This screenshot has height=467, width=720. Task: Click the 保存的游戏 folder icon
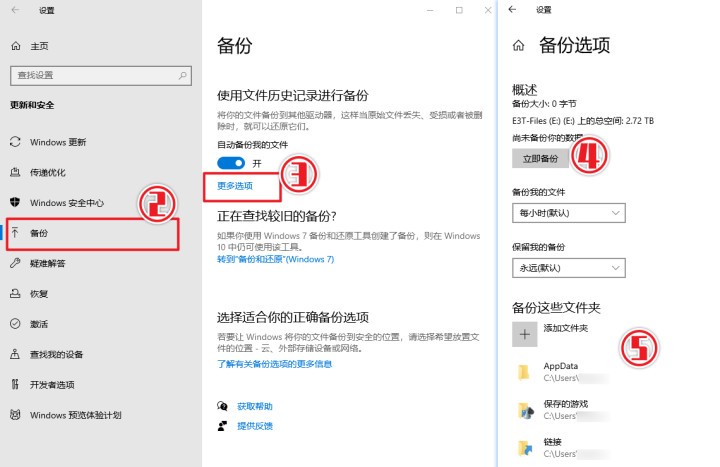[x=525, y=410]
